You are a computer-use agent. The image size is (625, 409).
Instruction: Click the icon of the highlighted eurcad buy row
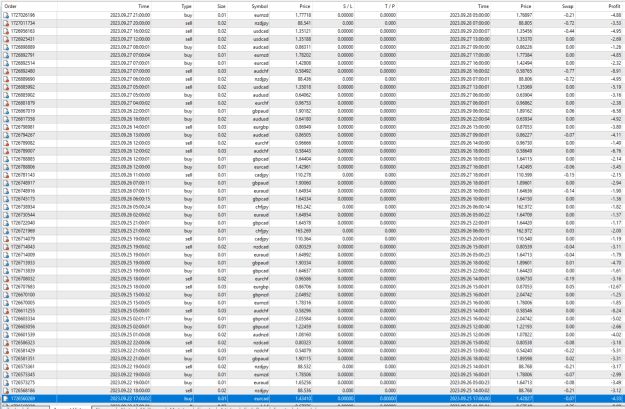coord(6,398)
